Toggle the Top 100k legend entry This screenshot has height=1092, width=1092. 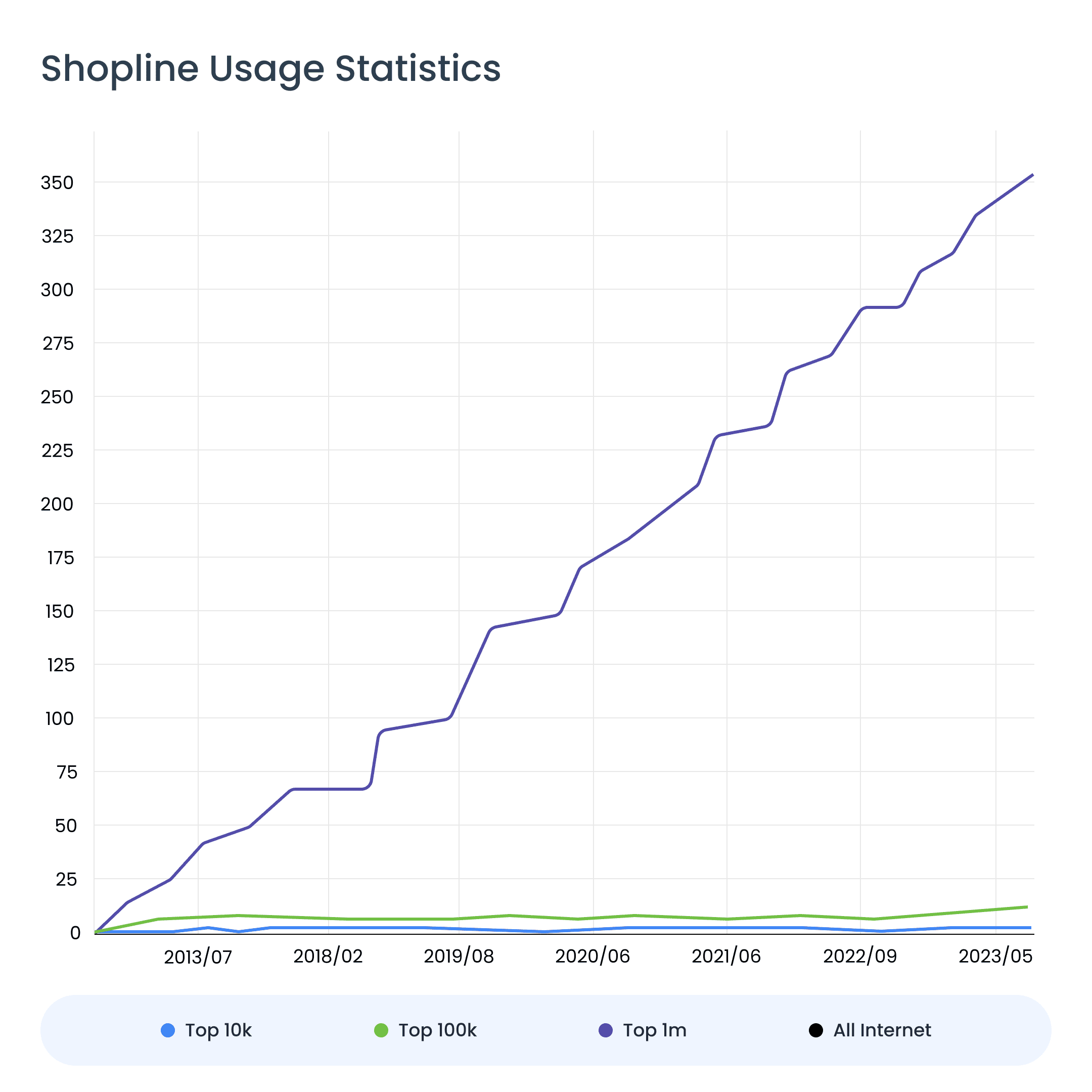coord(426,1030)
